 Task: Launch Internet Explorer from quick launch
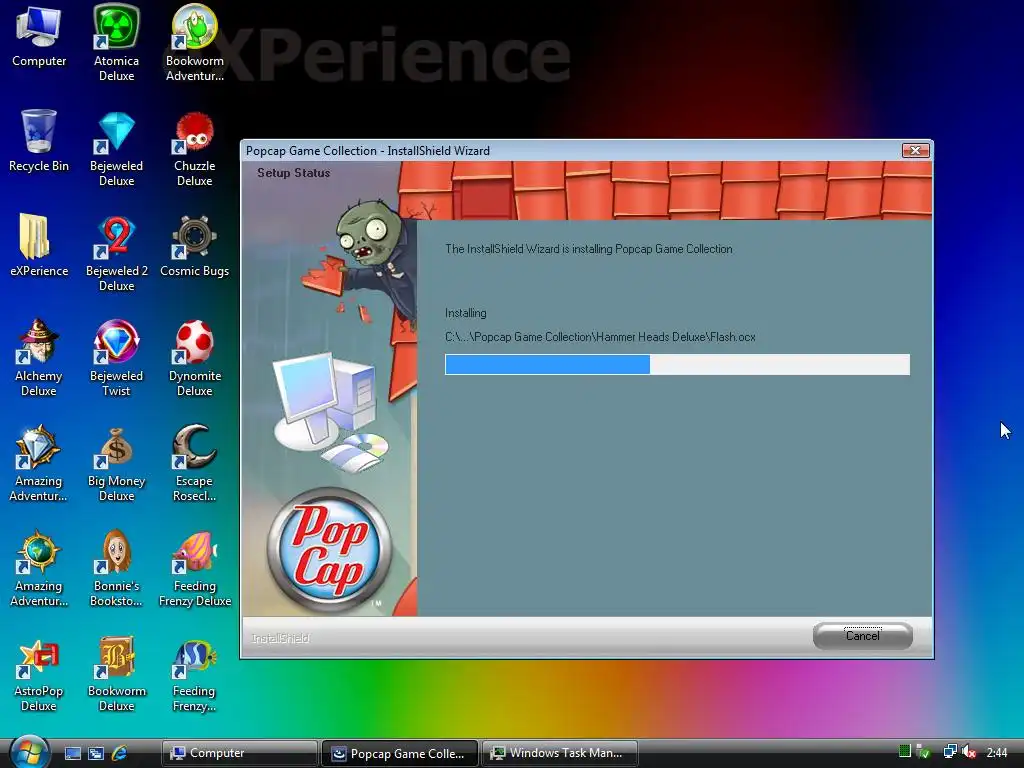point(119,753)
